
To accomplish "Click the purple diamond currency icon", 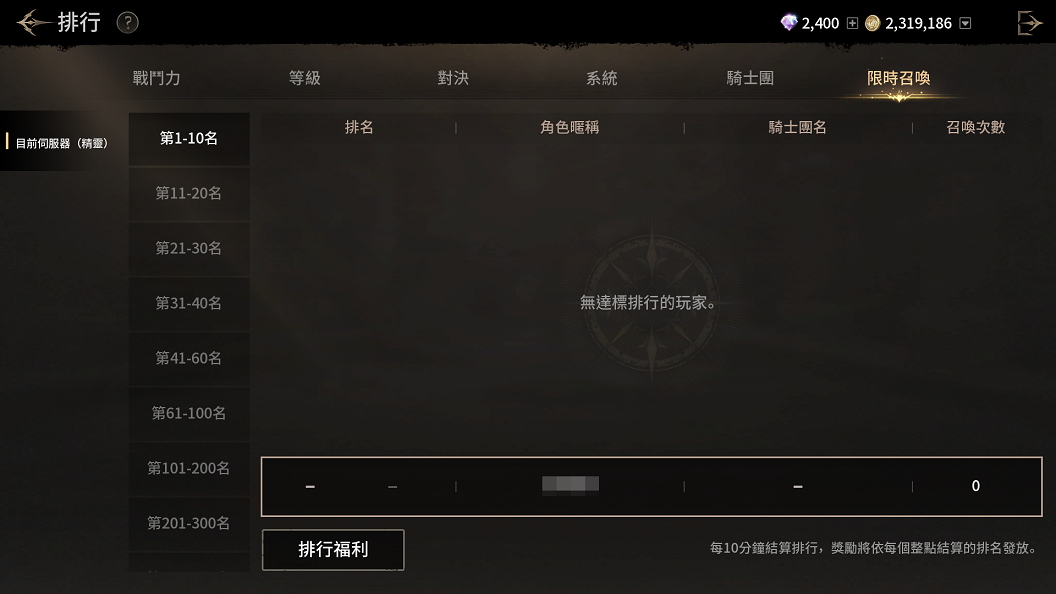I will [789, 23].
